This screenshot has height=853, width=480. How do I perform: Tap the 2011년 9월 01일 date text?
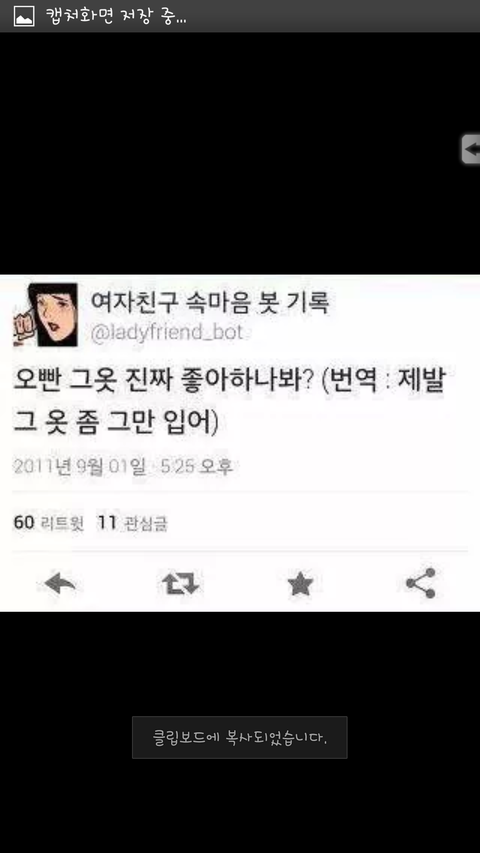[80, 466]
